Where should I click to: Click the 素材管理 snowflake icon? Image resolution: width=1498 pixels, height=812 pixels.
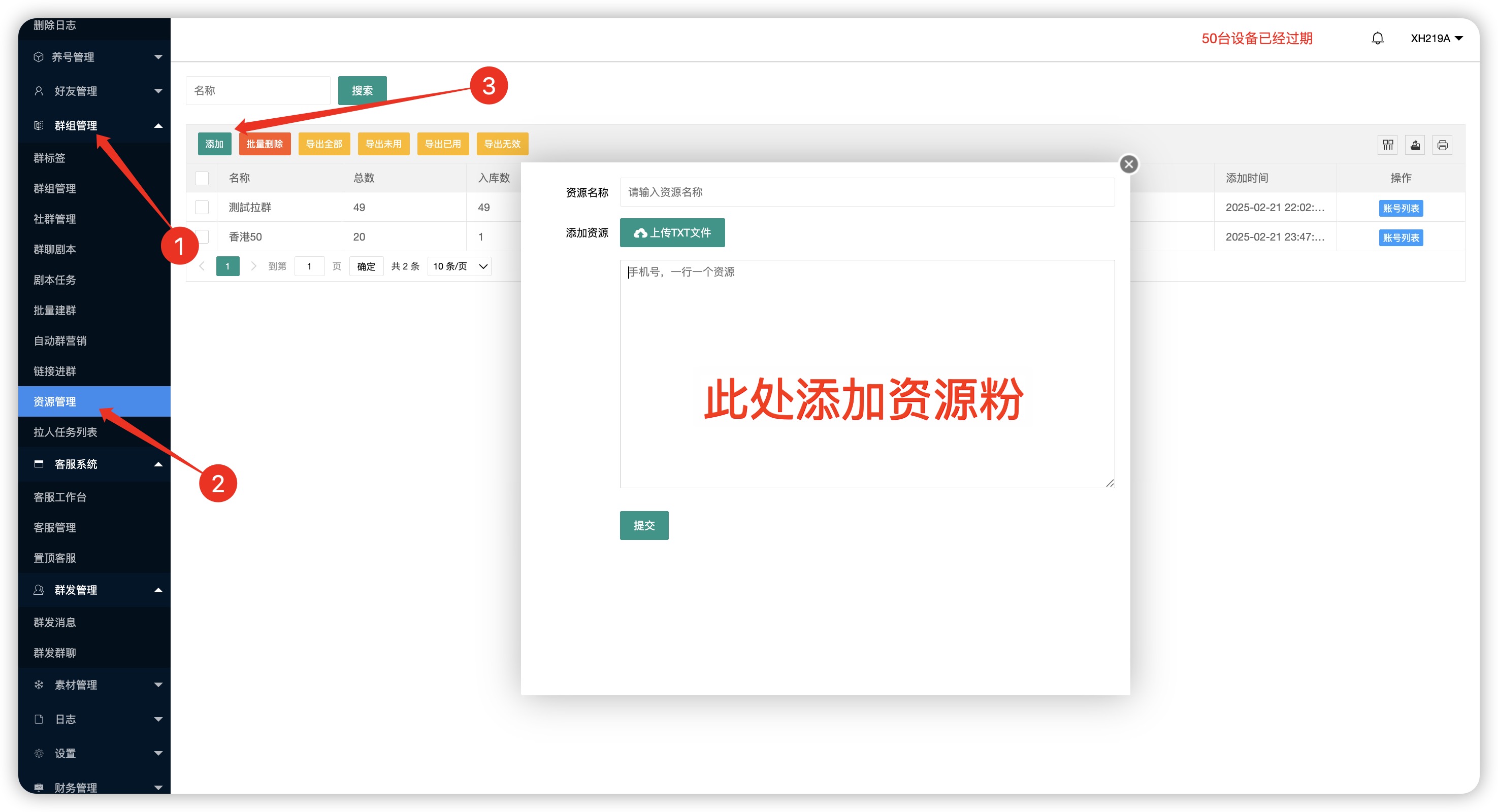click(x=39, y=685)
